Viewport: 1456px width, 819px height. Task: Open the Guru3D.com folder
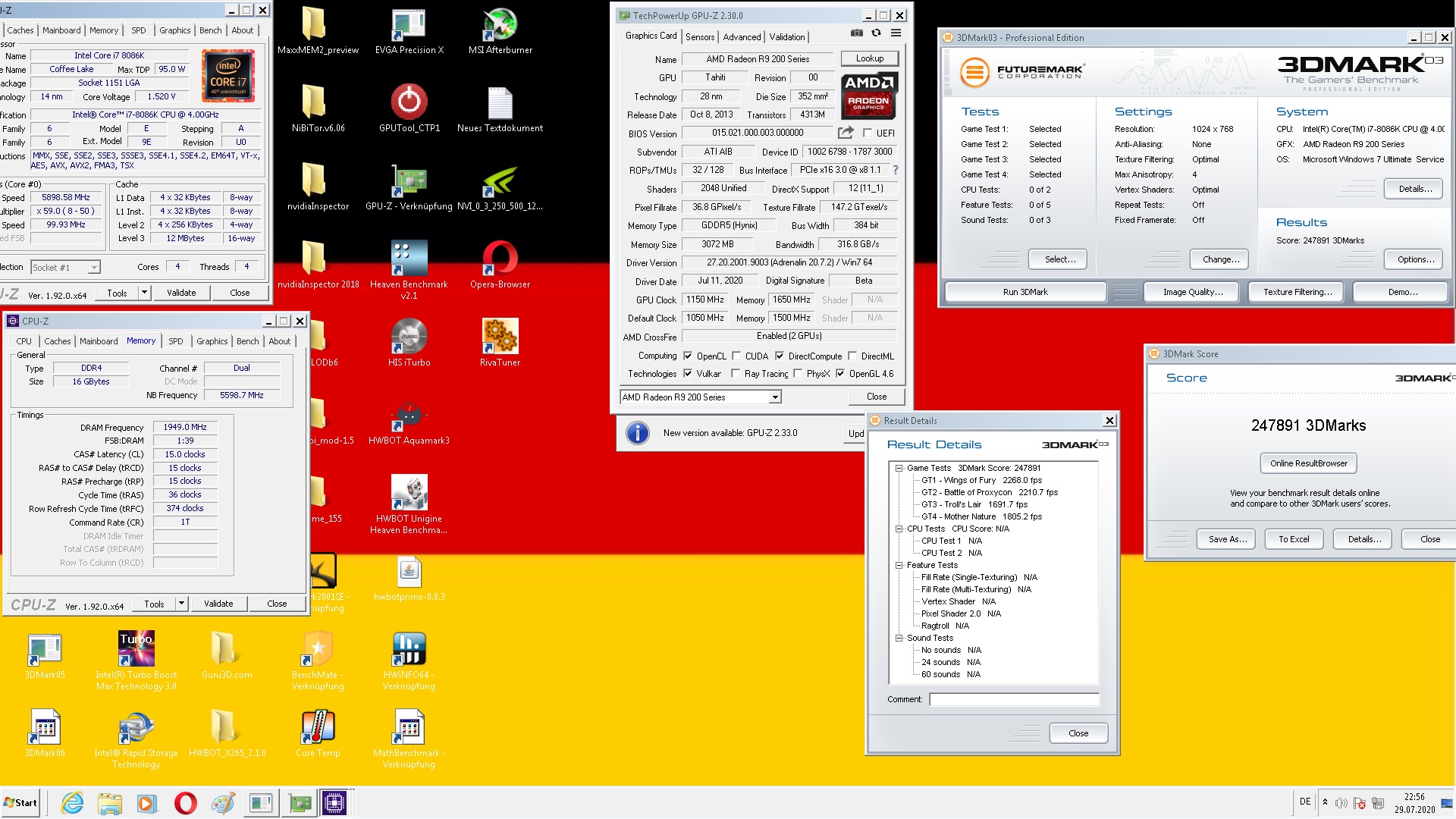pyautogui.click(x=227, y=656)
